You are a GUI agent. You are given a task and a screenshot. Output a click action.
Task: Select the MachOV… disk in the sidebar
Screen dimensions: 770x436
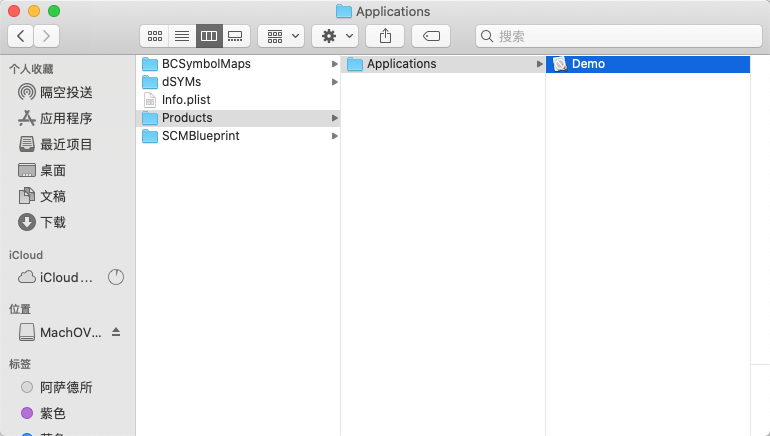tap(60, 332)
